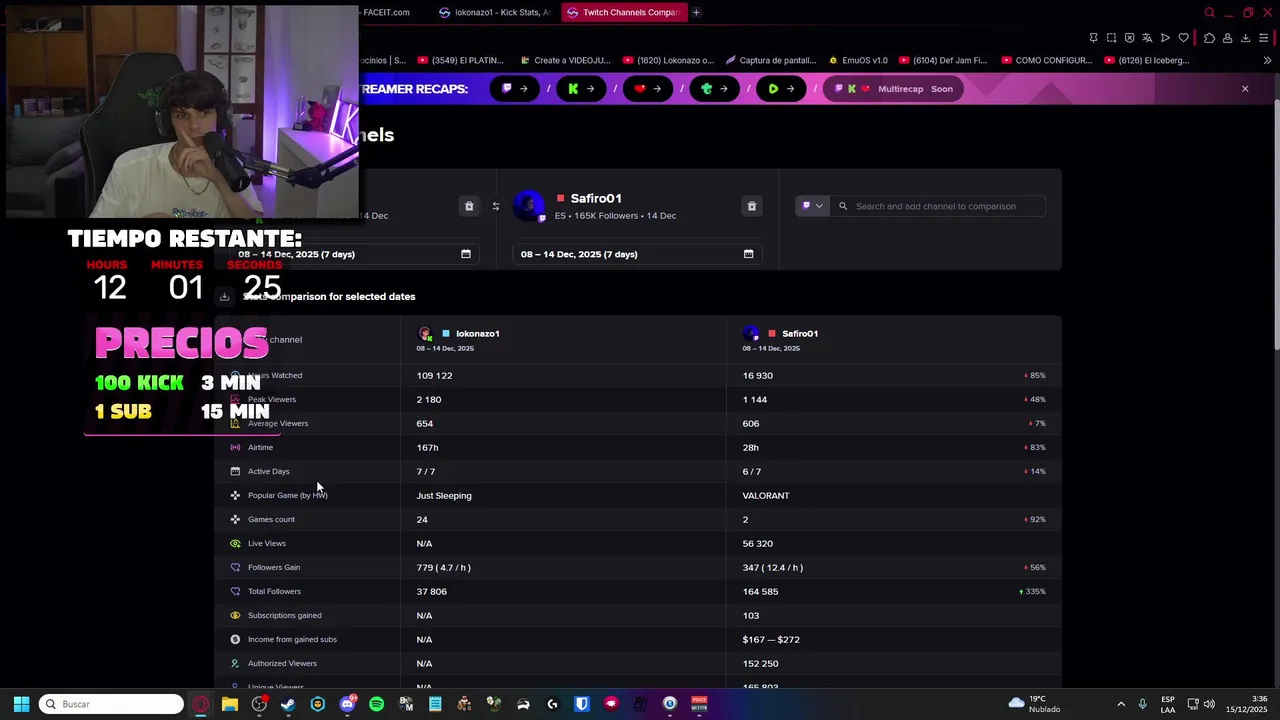Click the Multirecap Soon button
The width and height of the screenshot is (1280, 720).
[894, 88]
